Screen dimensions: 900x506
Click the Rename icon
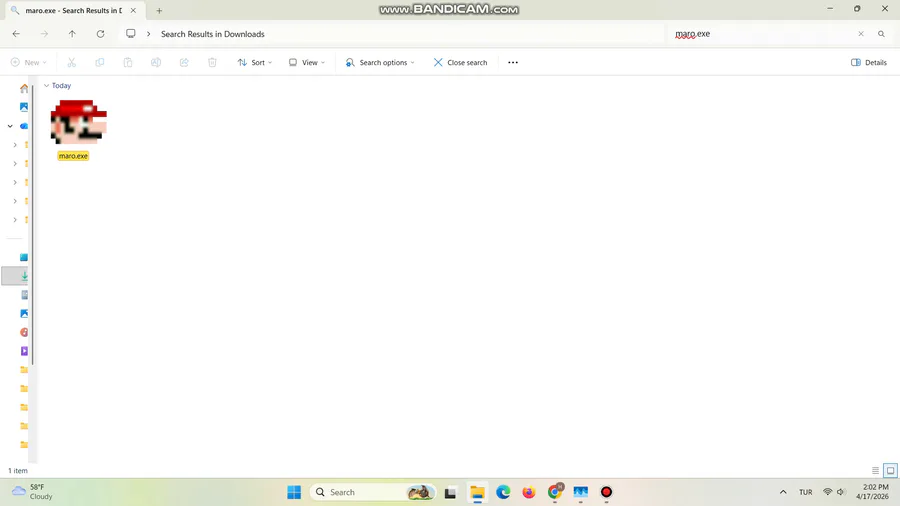(x=156, y=62)
